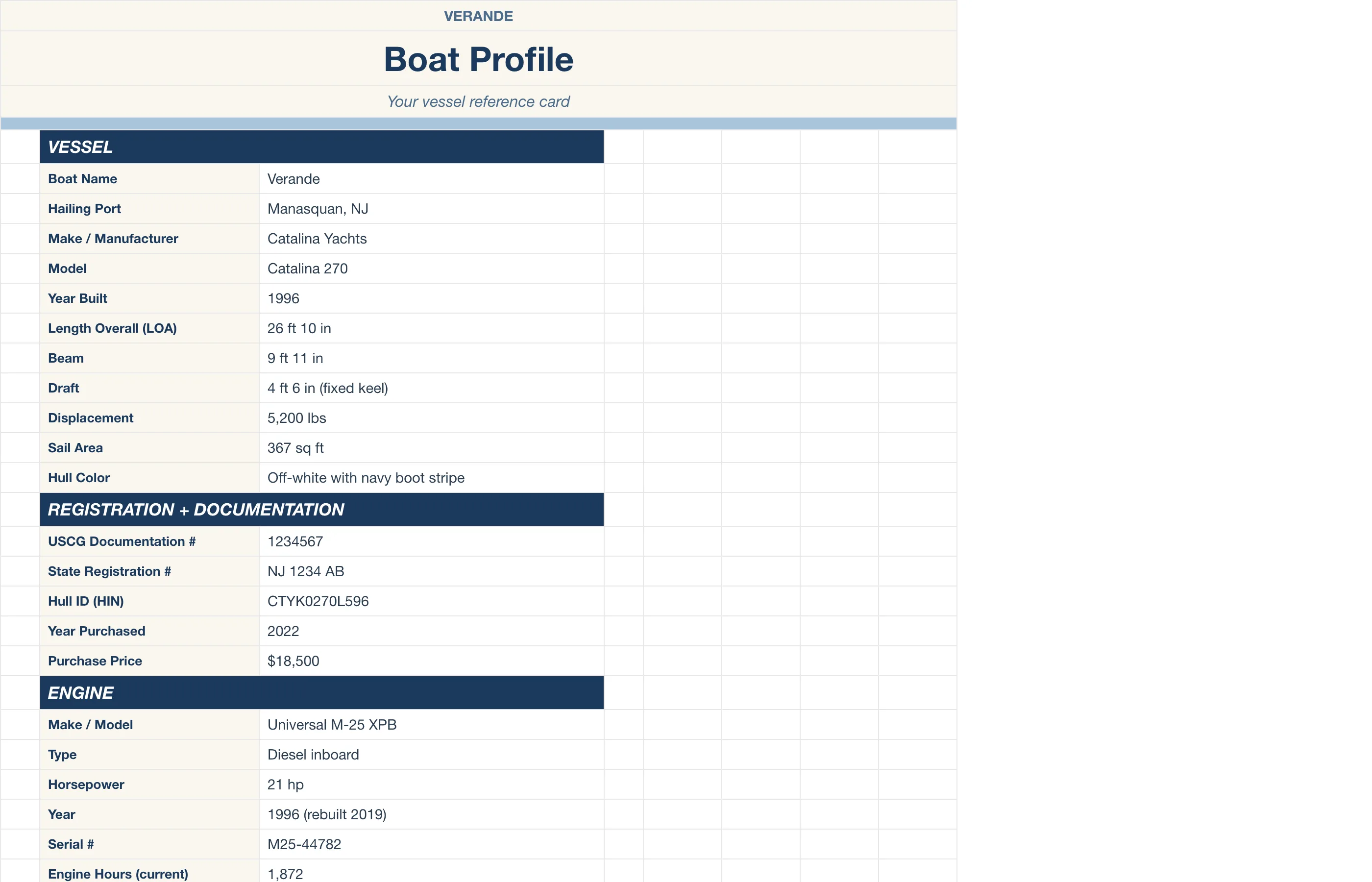Image resolution: width=1372 pixels, height=882 pixels.
Task: Select the '$18,500' purchase price cell
Action: click(x=431, y=661)
